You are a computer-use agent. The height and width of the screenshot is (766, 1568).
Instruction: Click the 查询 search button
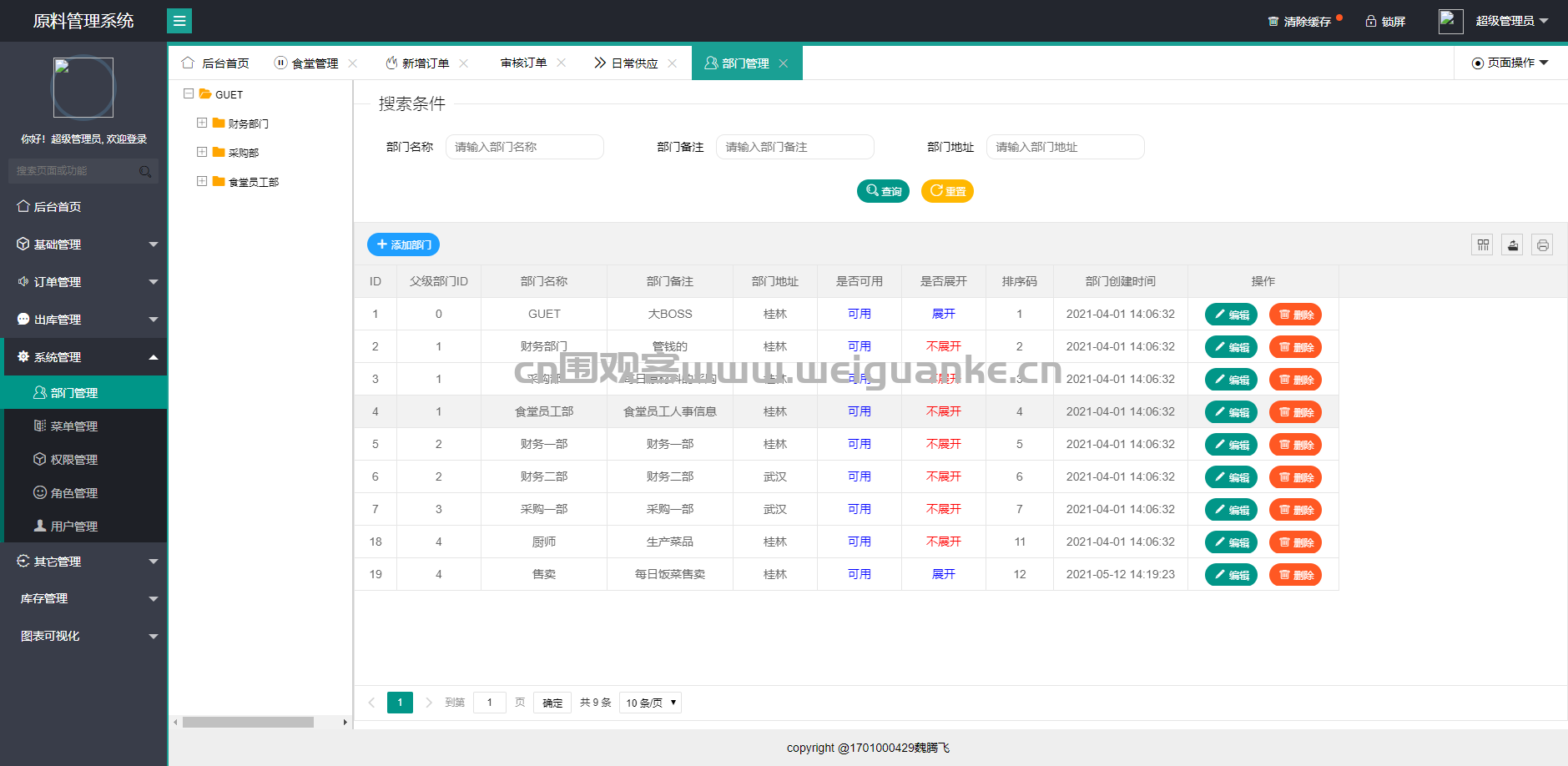[883, 191]
